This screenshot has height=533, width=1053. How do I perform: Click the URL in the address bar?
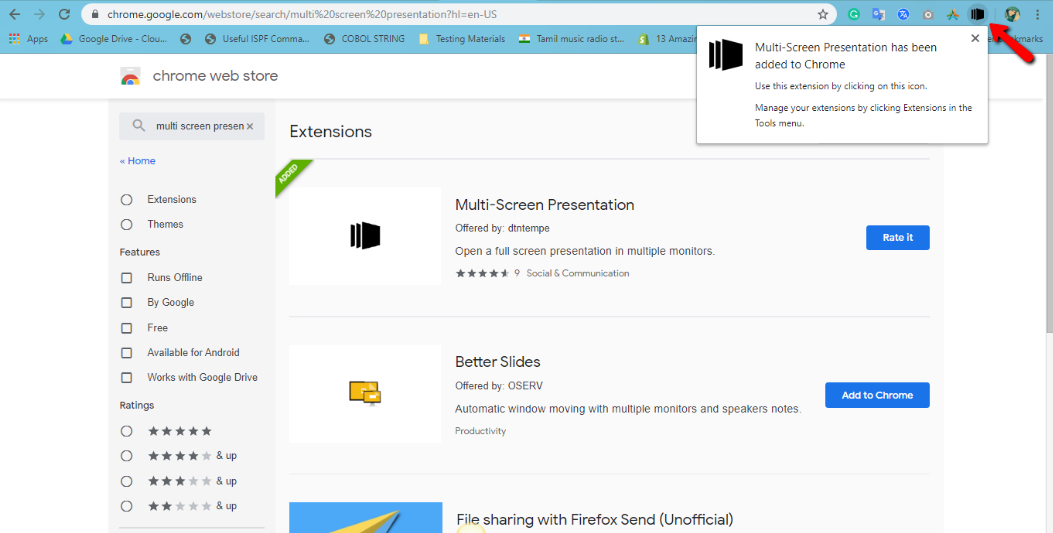click(x=302, y=14)
